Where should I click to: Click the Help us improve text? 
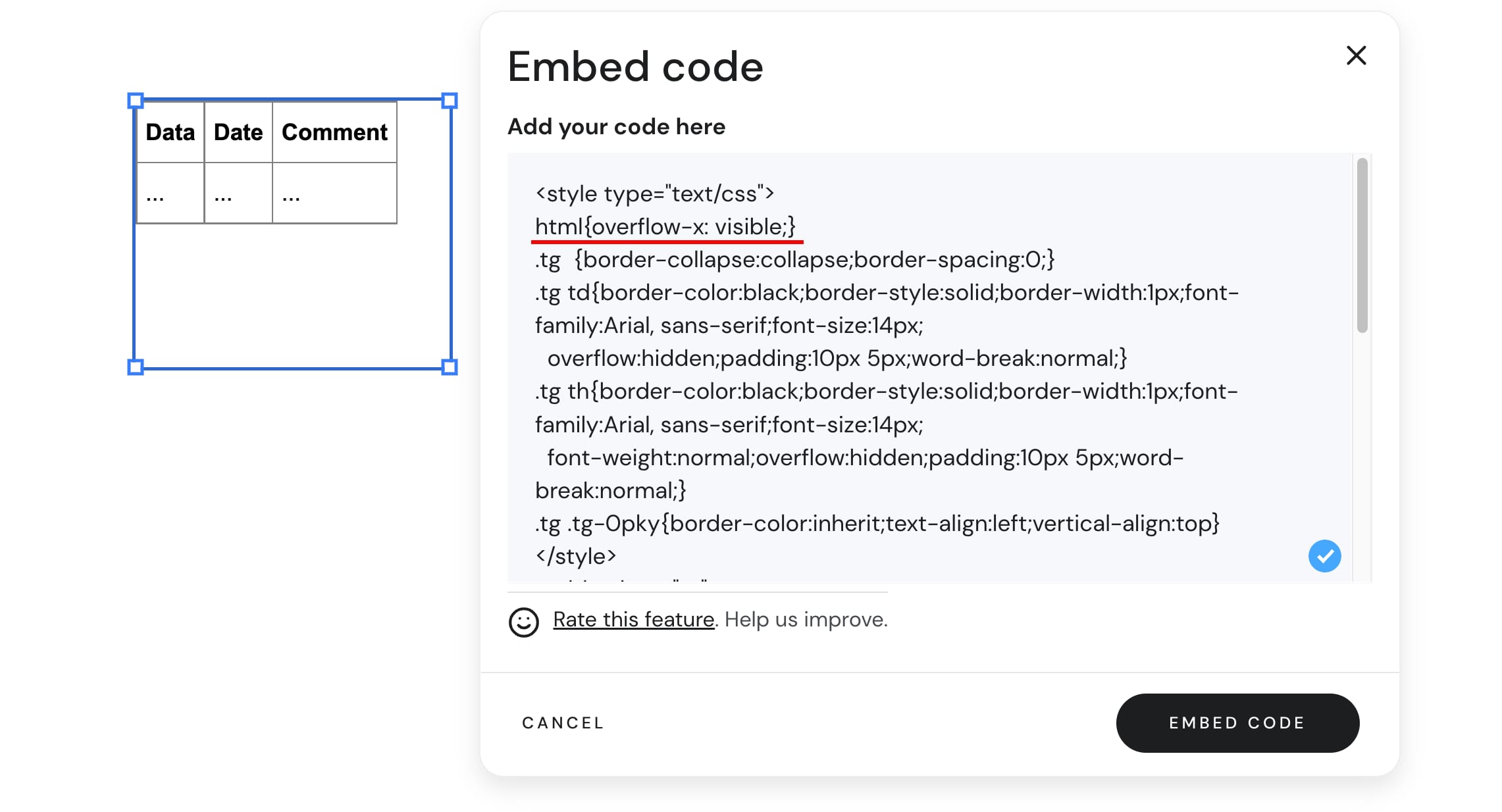tap(806, 619)
